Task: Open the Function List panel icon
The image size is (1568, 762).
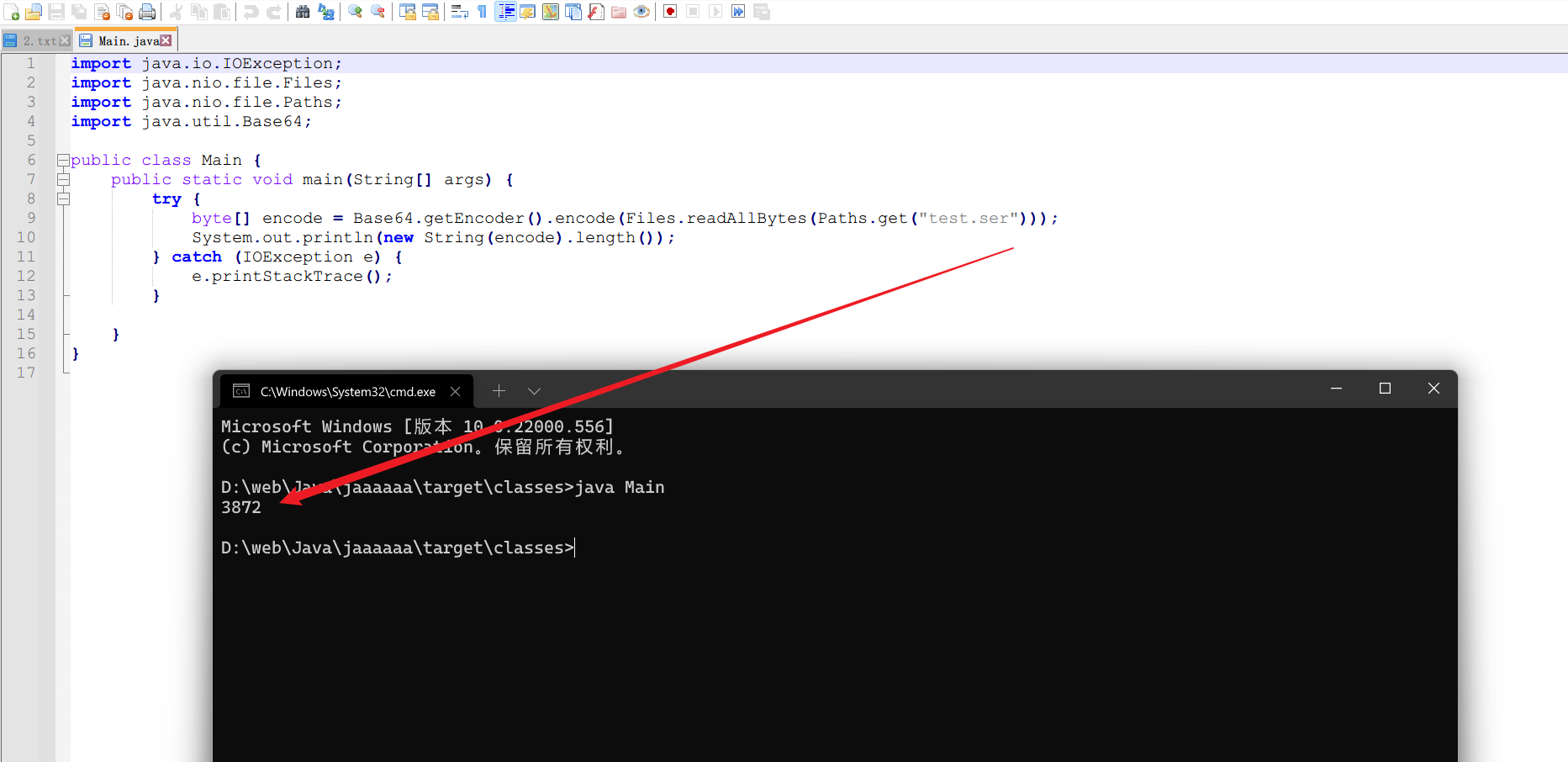Action: point(596,12)
